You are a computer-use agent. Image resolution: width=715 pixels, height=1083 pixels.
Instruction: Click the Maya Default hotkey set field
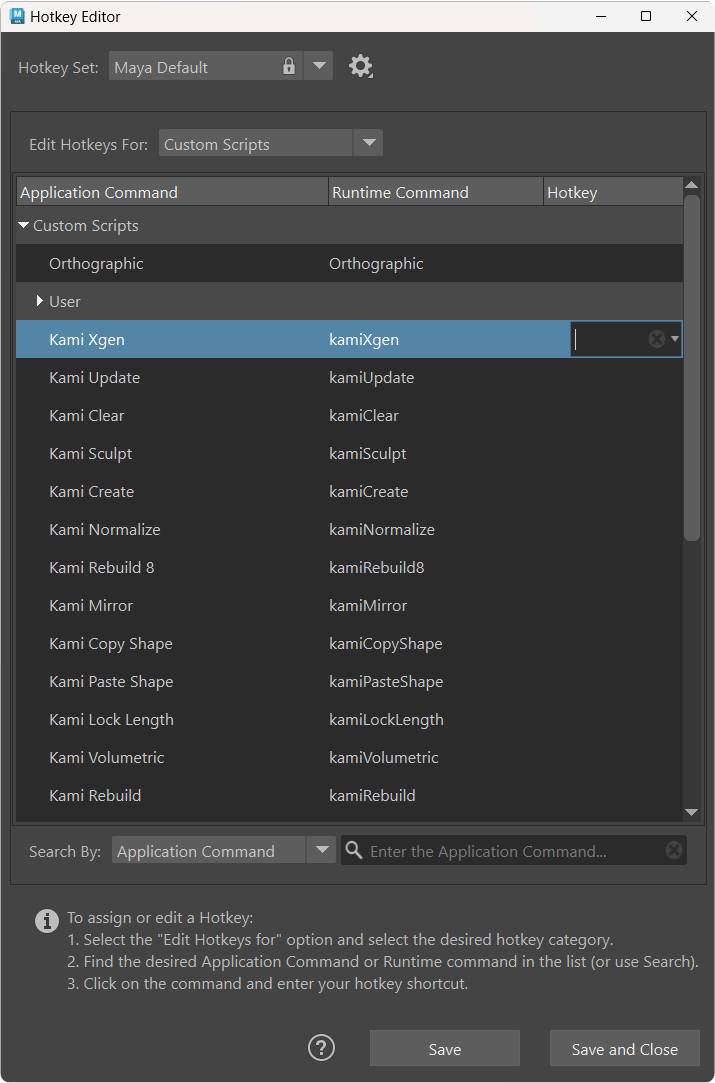pos(205,66)
